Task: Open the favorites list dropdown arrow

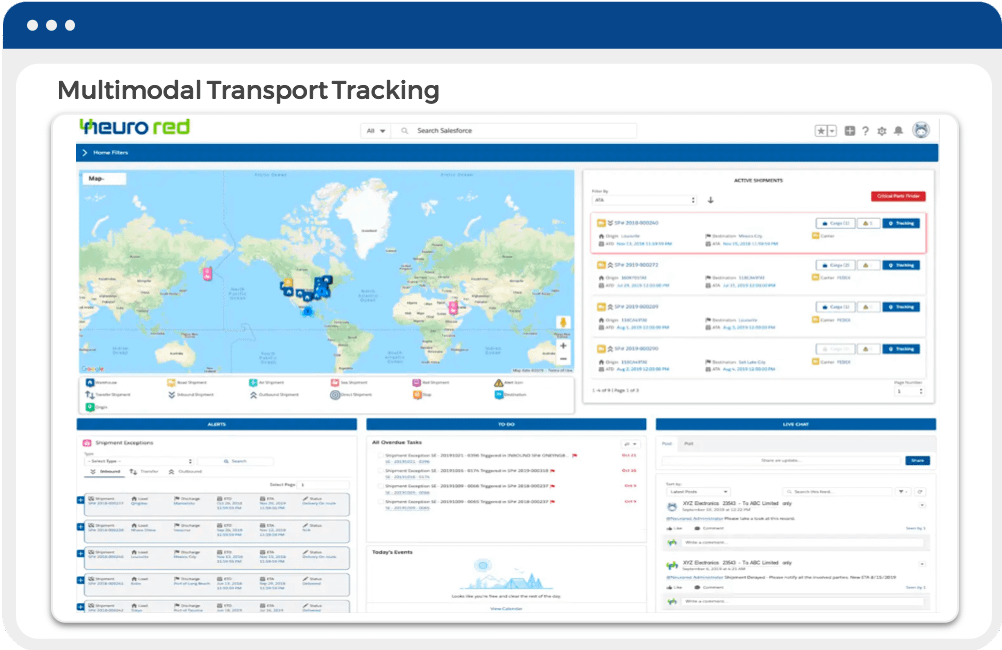Action: pyautogui.click(x=832, y=130)
